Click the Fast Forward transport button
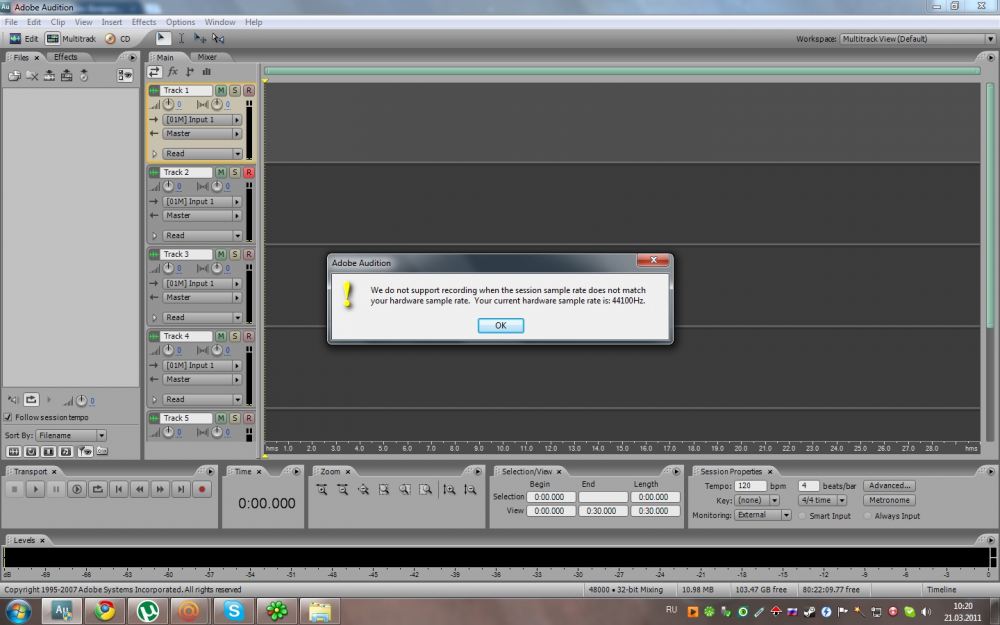This screenshot has width=1000, height=625. tap(160, 489)
